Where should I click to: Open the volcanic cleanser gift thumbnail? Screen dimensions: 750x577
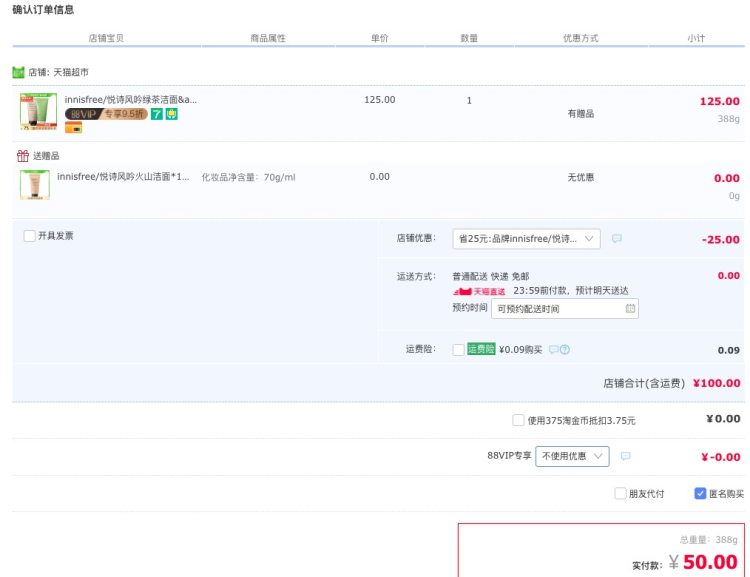(x=34, y=185)
